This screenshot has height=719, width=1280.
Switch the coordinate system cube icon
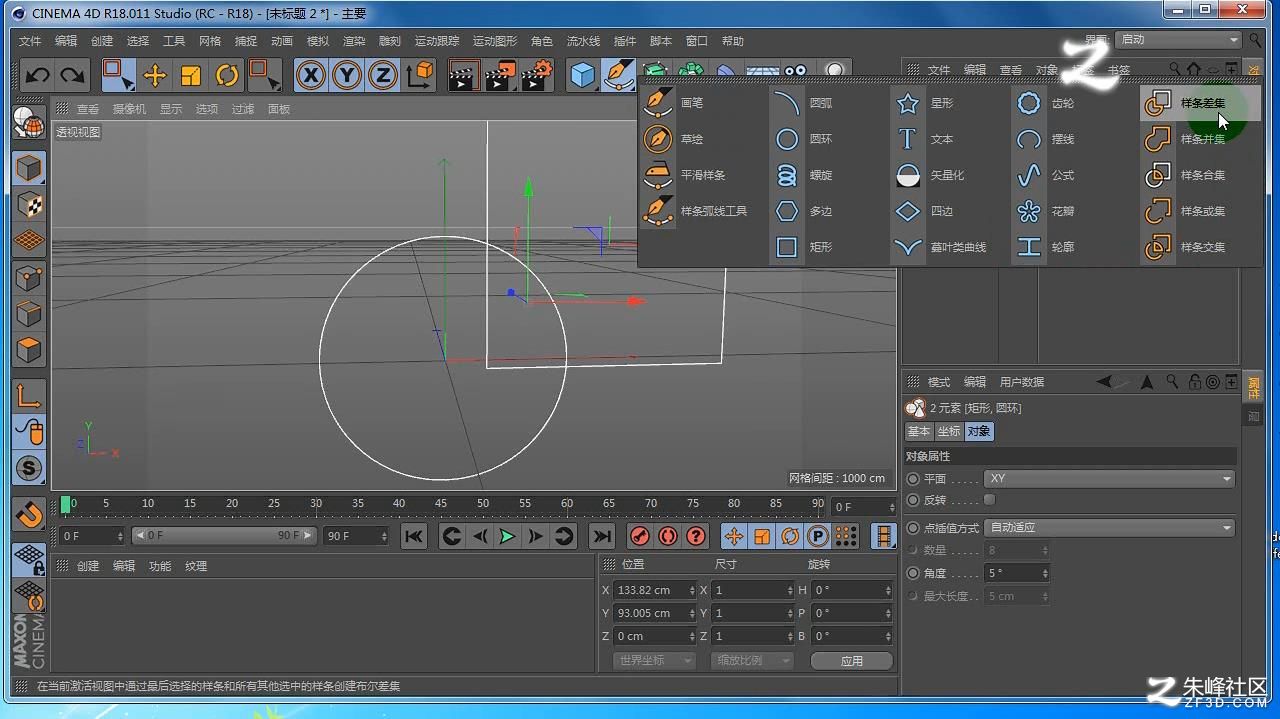tap(421, 75)
